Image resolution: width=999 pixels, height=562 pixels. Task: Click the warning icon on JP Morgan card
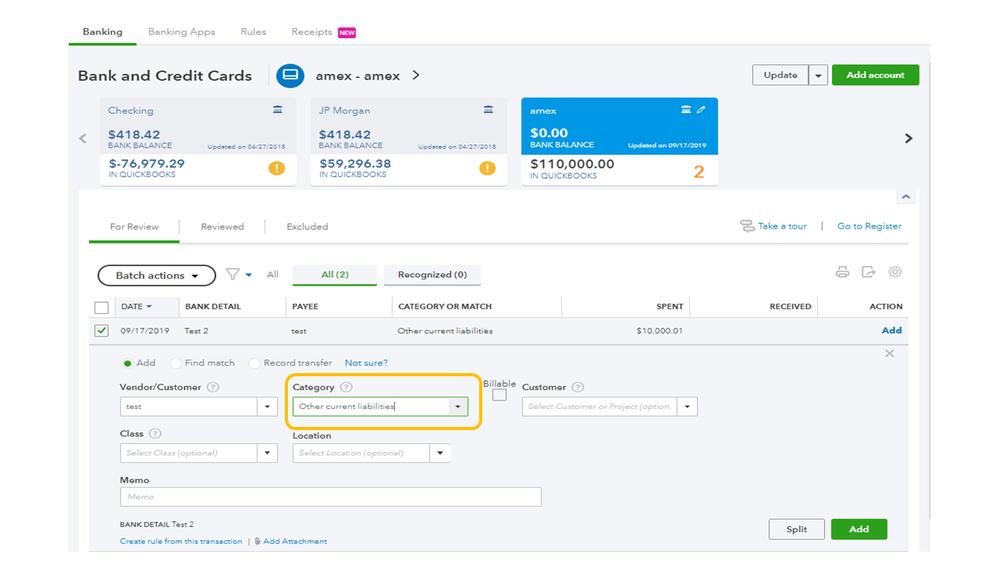point(487,168)
